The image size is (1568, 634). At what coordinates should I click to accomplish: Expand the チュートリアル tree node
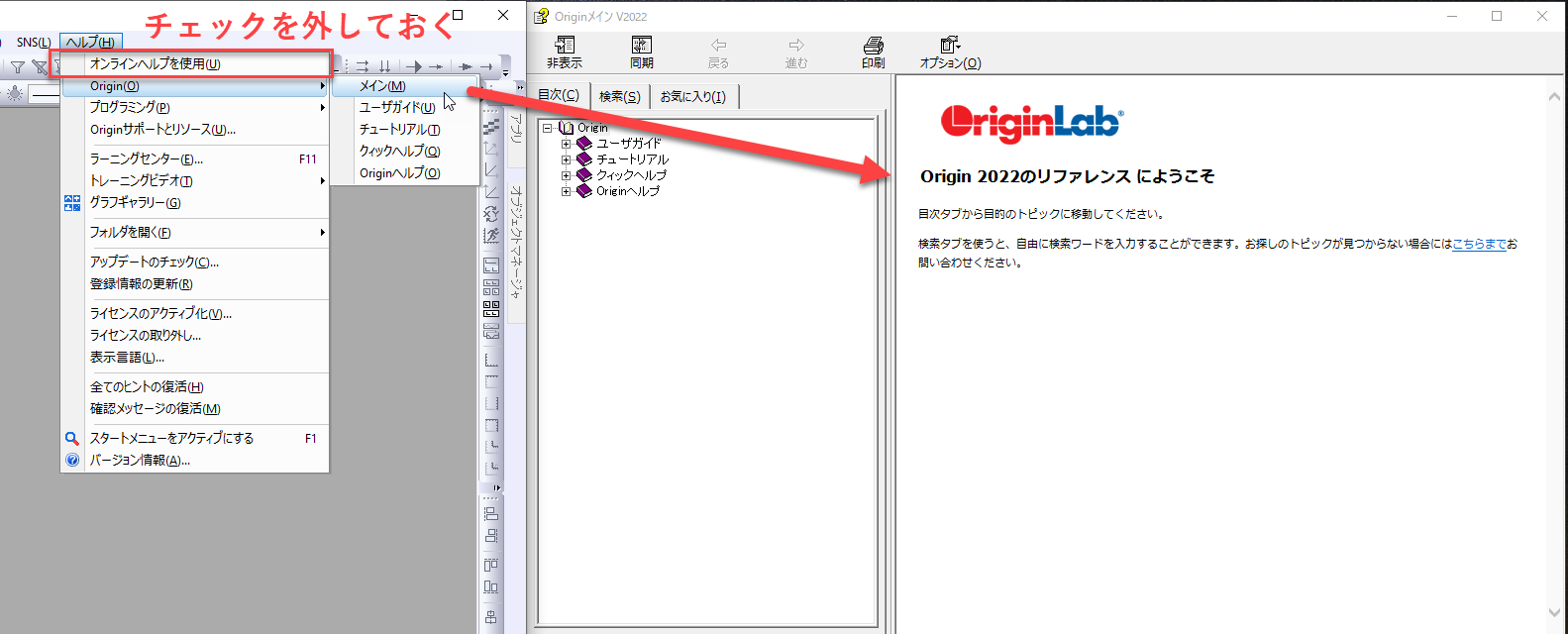[567, 159]
